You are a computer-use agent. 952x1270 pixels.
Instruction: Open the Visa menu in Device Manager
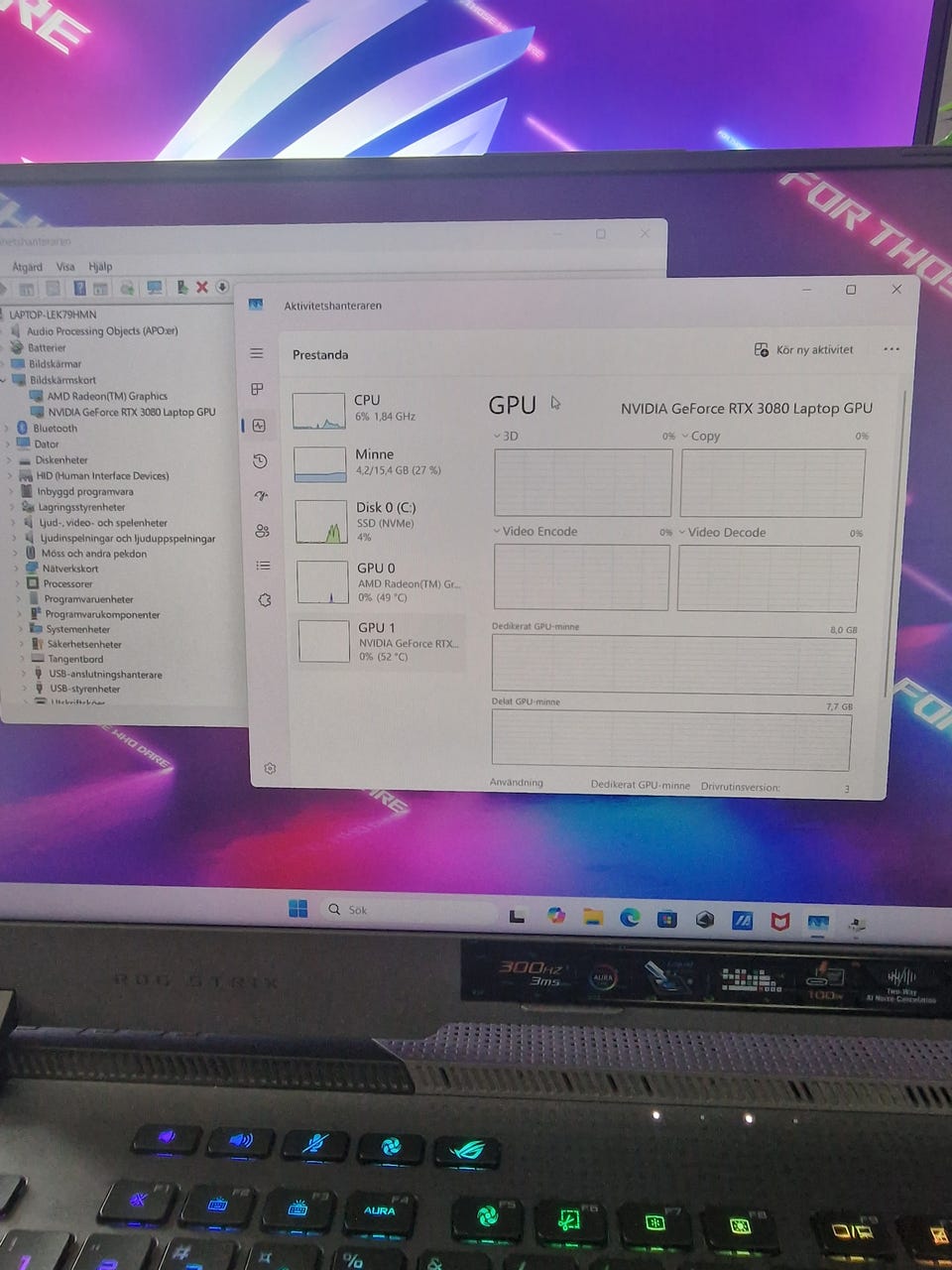coord(65,267)
